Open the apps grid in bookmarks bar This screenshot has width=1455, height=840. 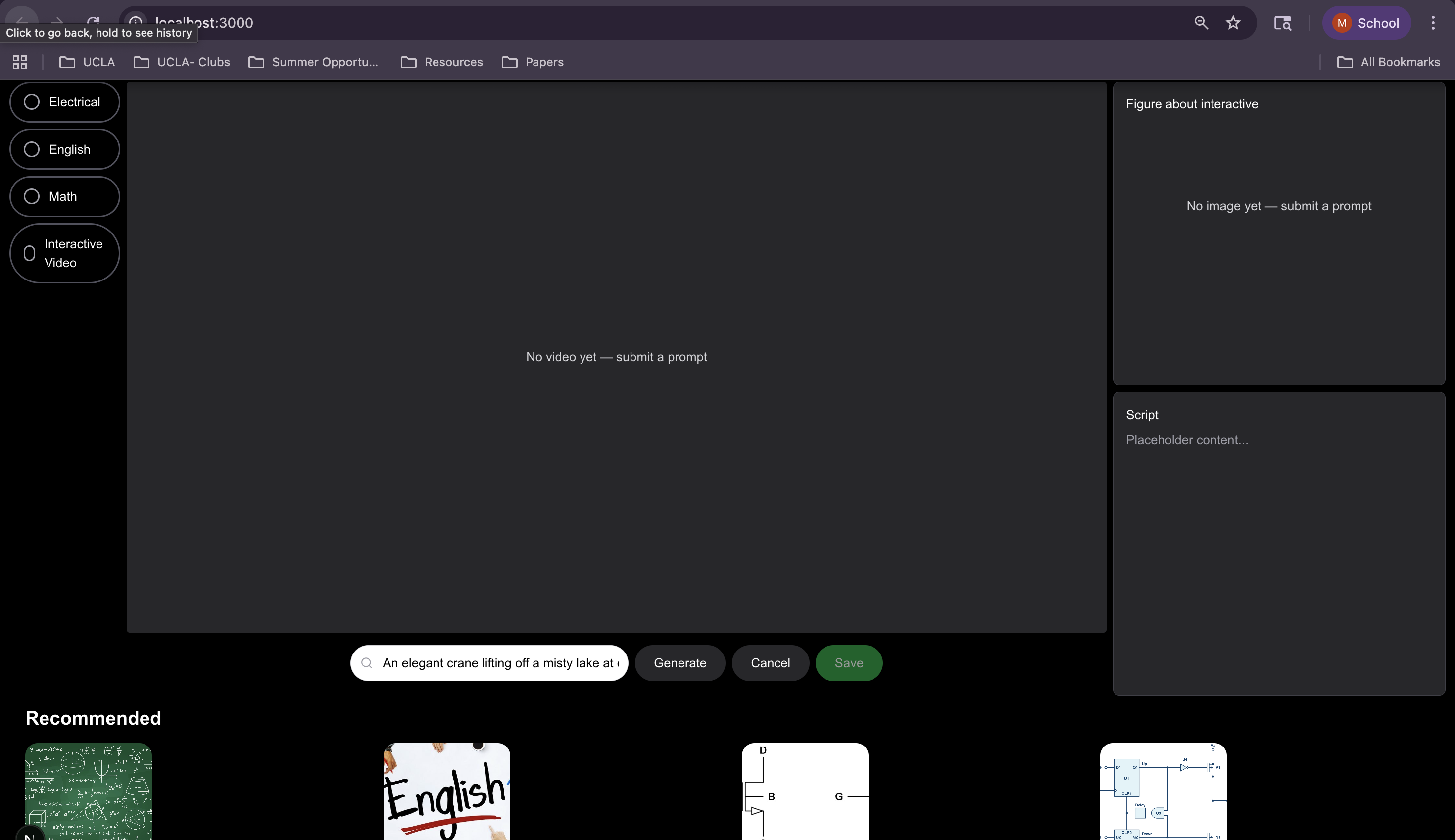pyautogui.click(x=20, y=62)
